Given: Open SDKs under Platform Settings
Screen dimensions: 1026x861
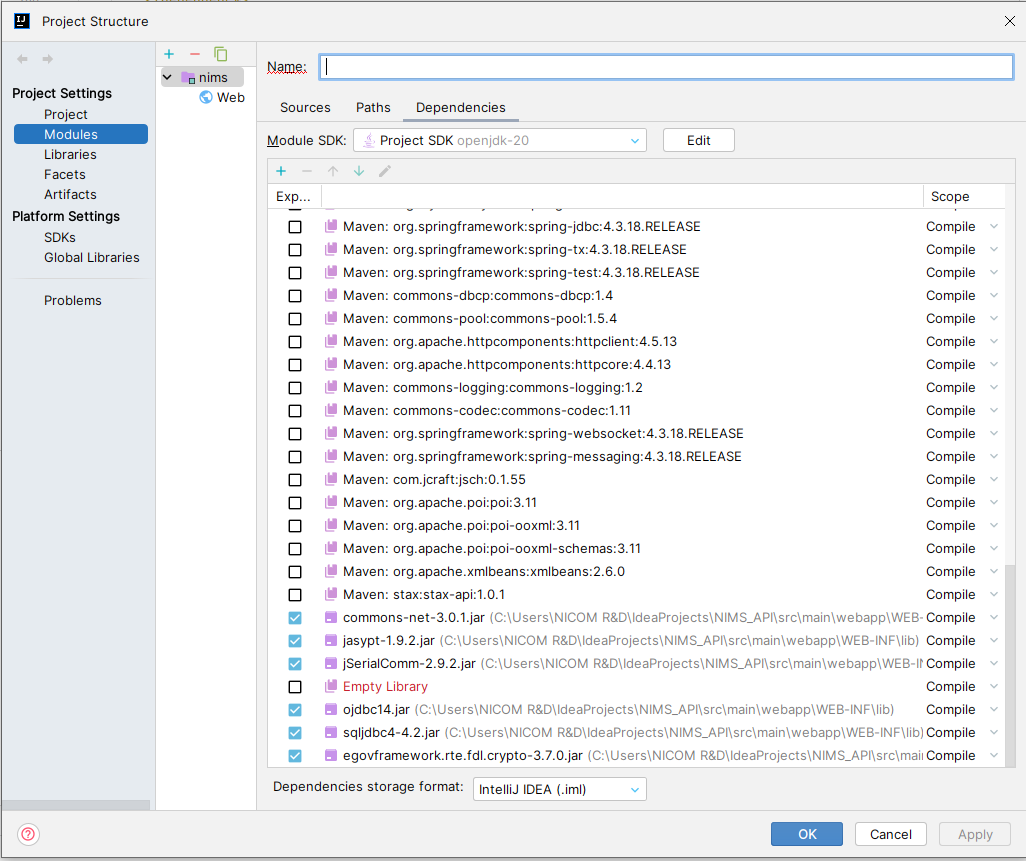Looking at the screenshot, I should (x=60, y=237).
